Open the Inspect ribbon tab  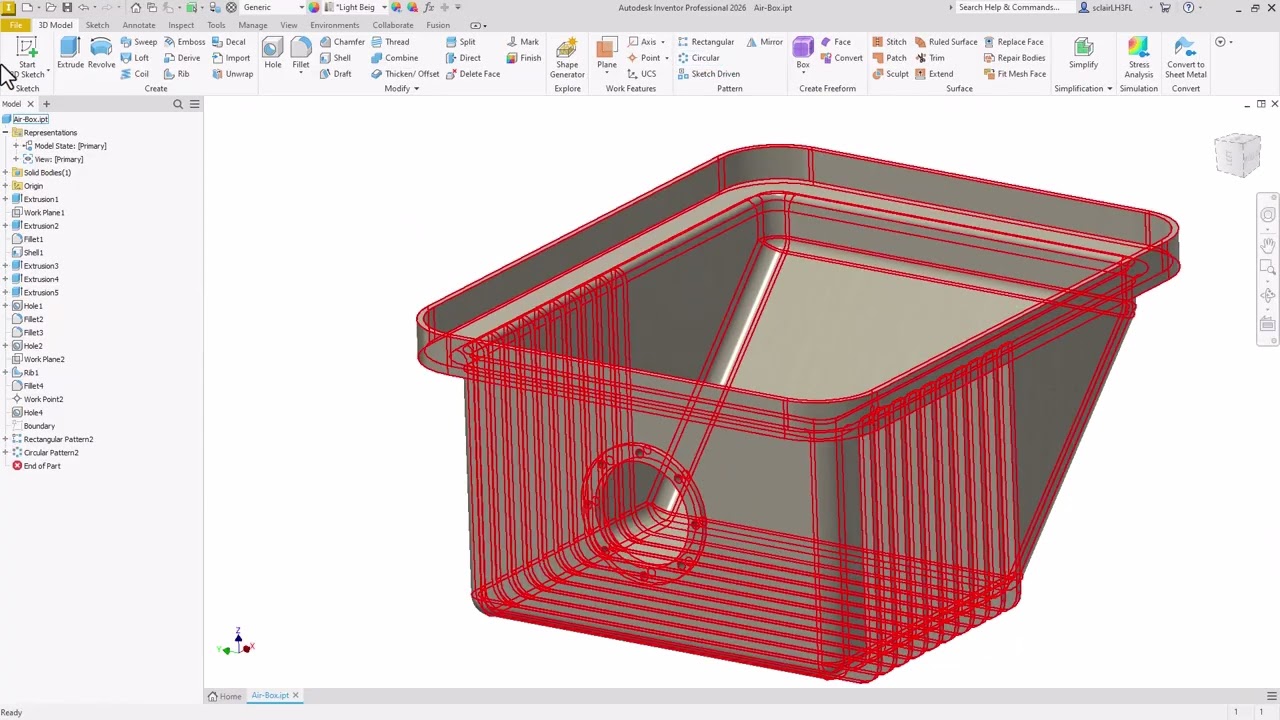[x=181, y=25]
